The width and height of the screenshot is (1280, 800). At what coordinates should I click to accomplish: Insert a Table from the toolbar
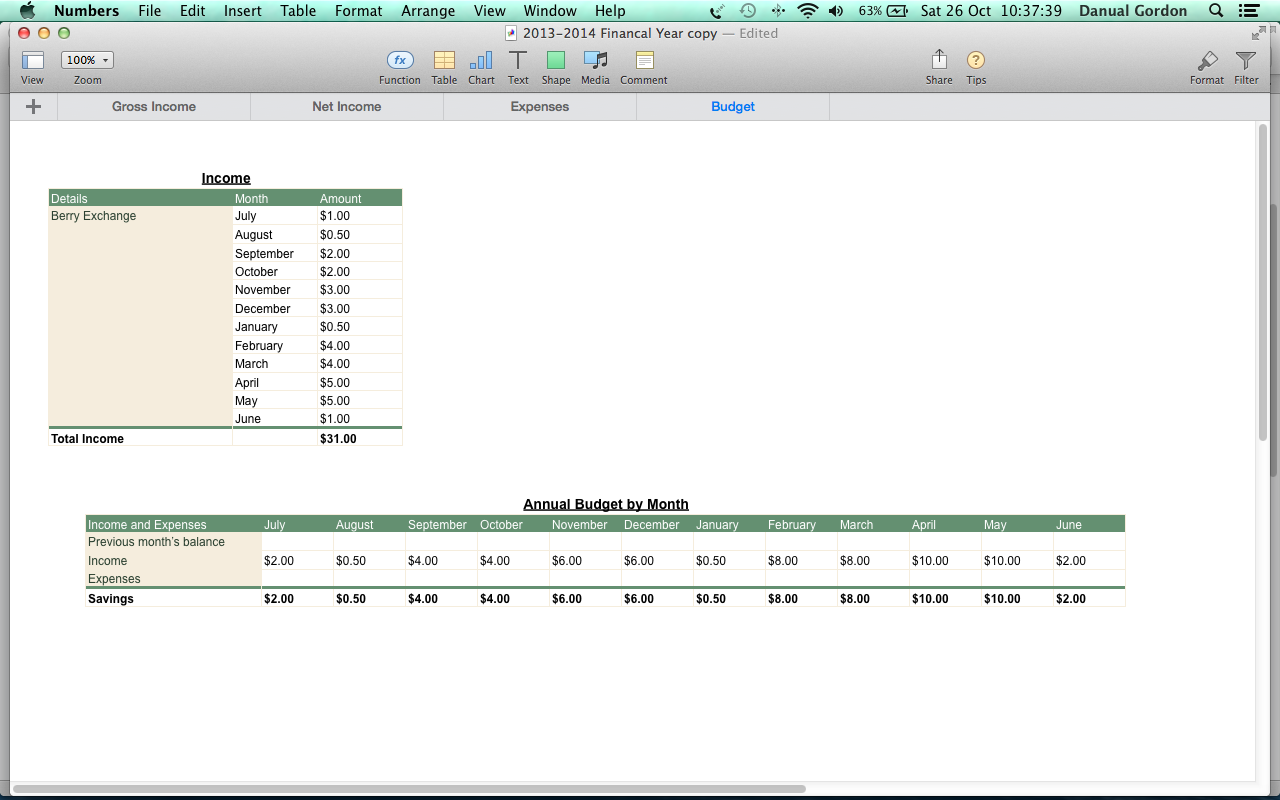point(444,61)
